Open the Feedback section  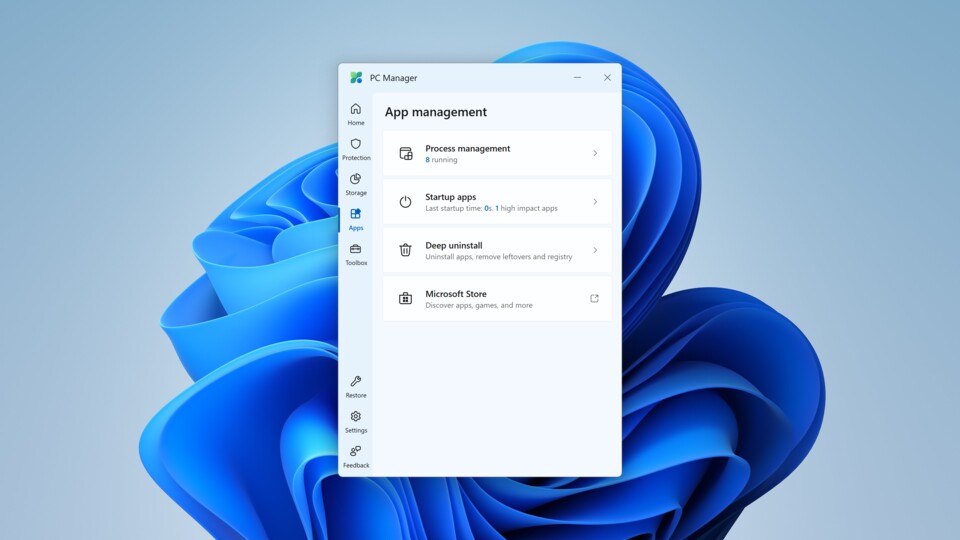coord(356,455)
